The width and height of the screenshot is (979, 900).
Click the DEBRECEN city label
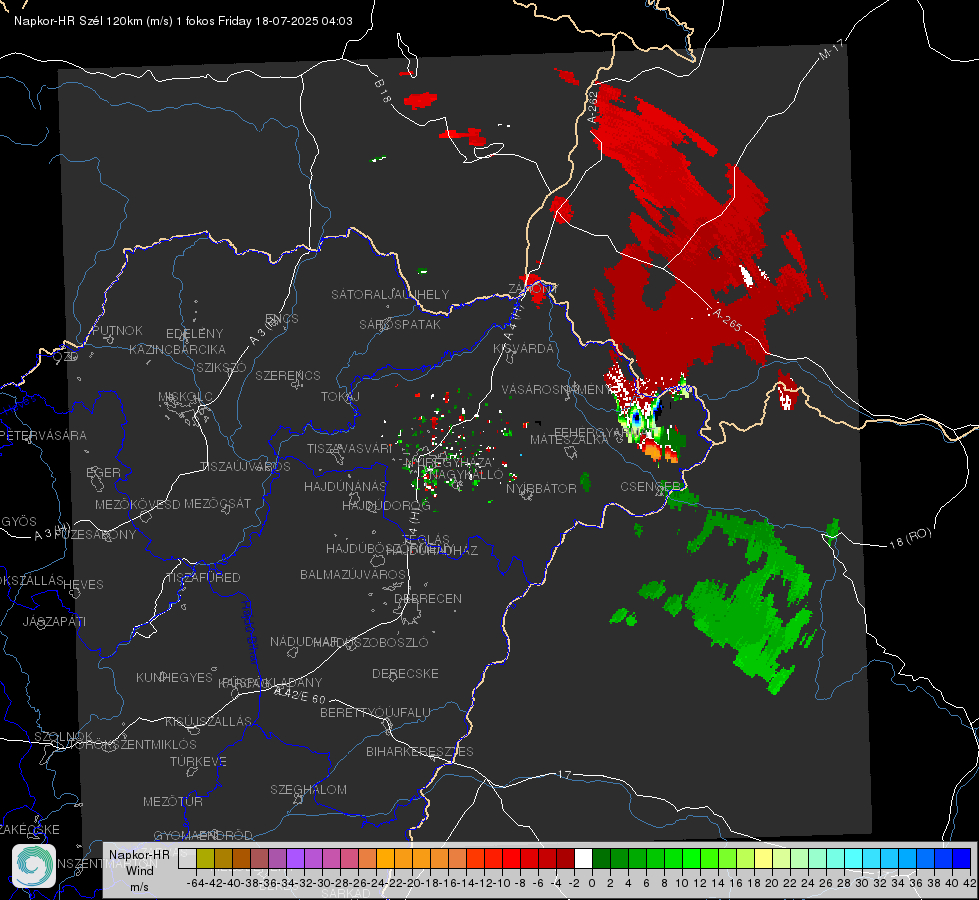pyautogui.click(x=428, y=598)
